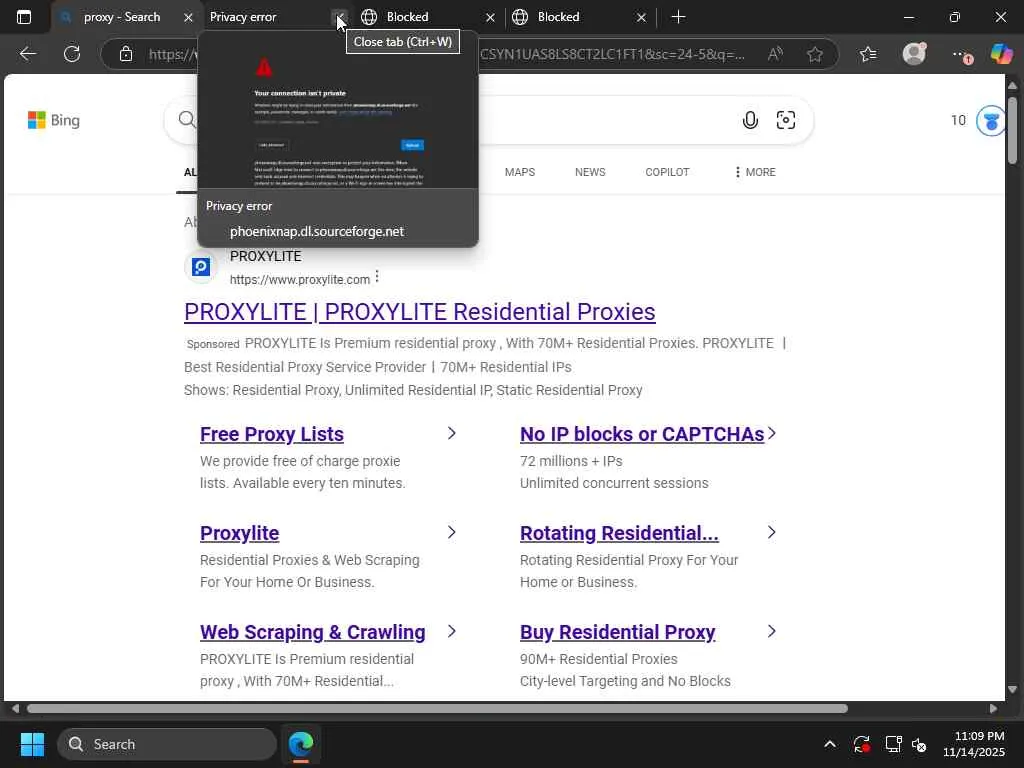1024x768 pixels.
Task: Open clock and date flyout
Action: click(973, 744)
